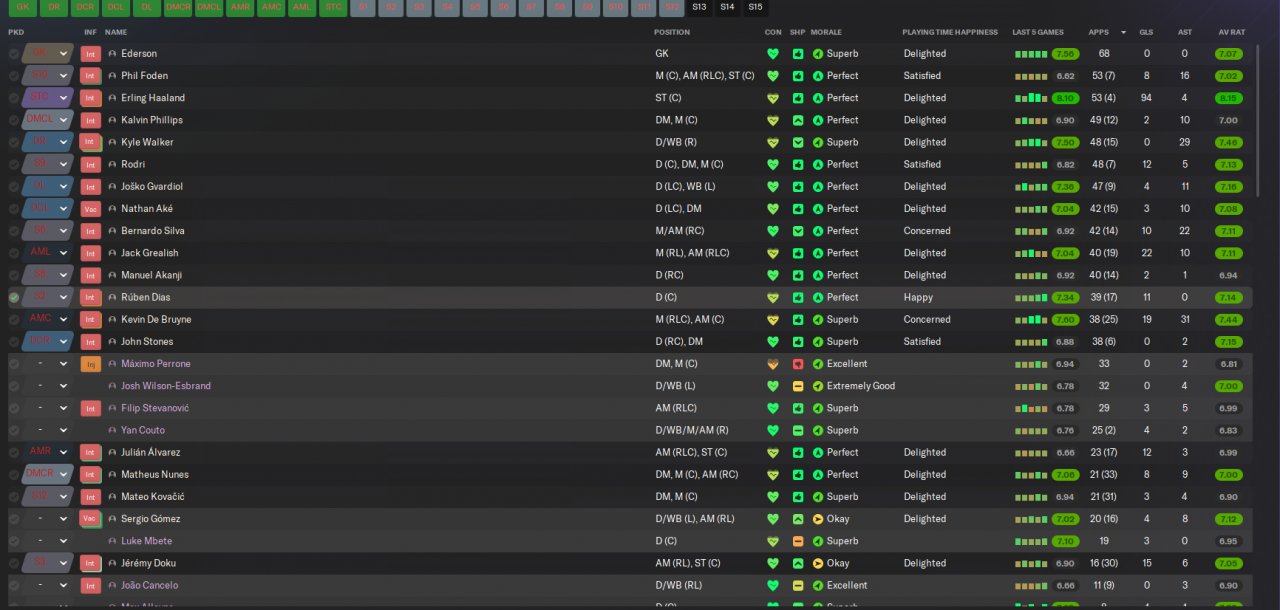1280x610 pixels.
Task: Click the 7.46 average rating badge for Kyle Walker
Action: point(1229,142)
